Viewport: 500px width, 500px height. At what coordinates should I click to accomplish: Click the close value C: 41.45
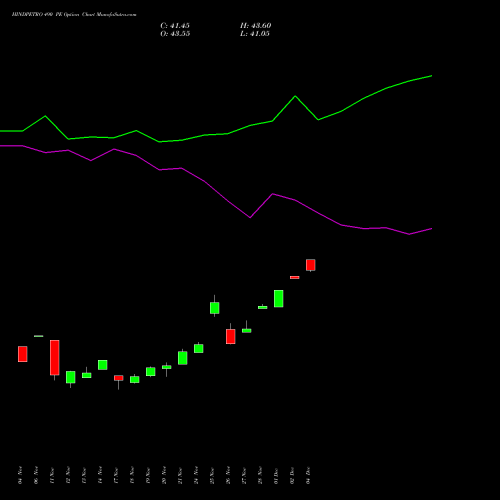(x=175, y=26)
